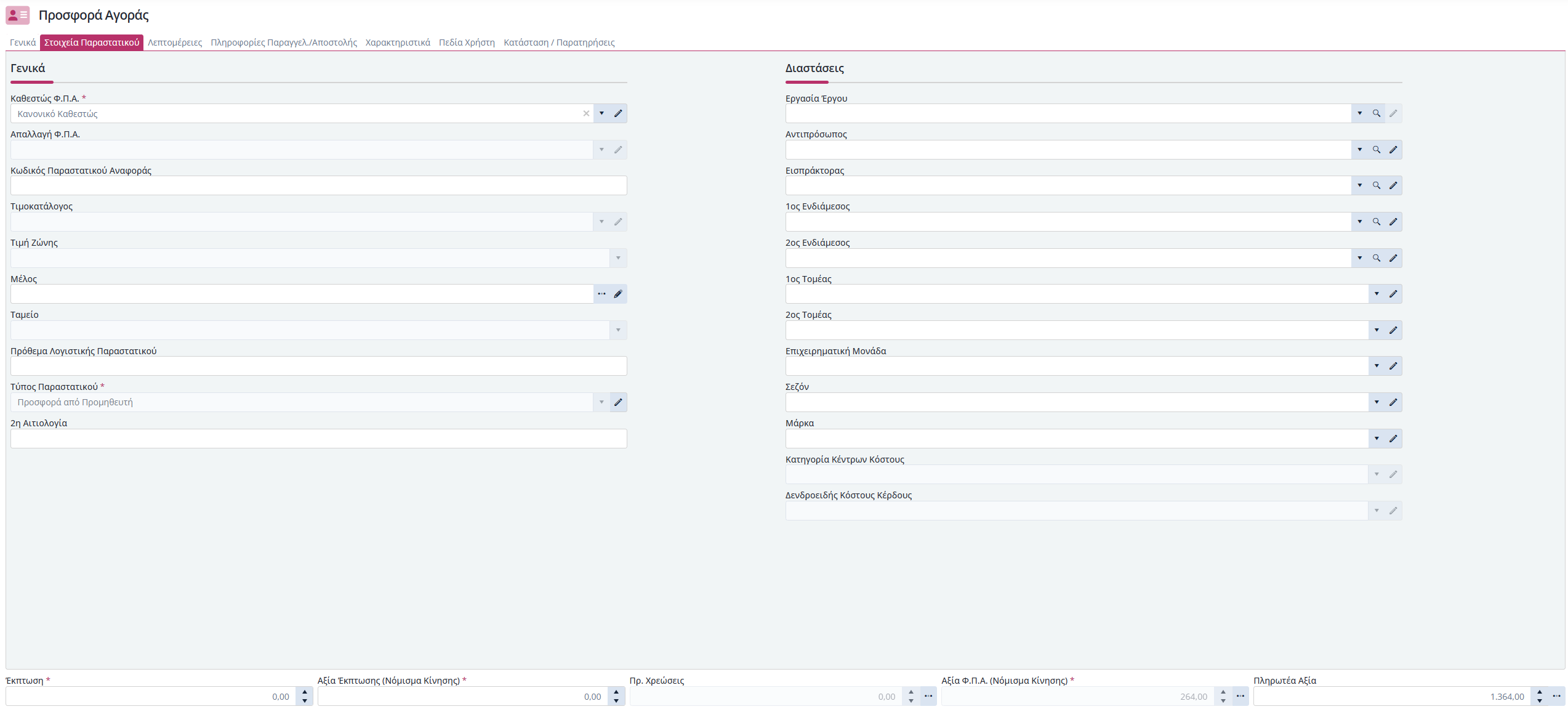Focus the 2η Αιτιολογία text field

[319, 439]
